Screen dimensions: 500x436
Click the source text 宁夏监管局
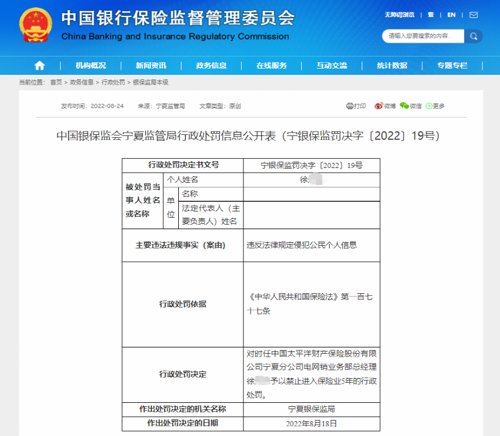[x=170, y=106]
